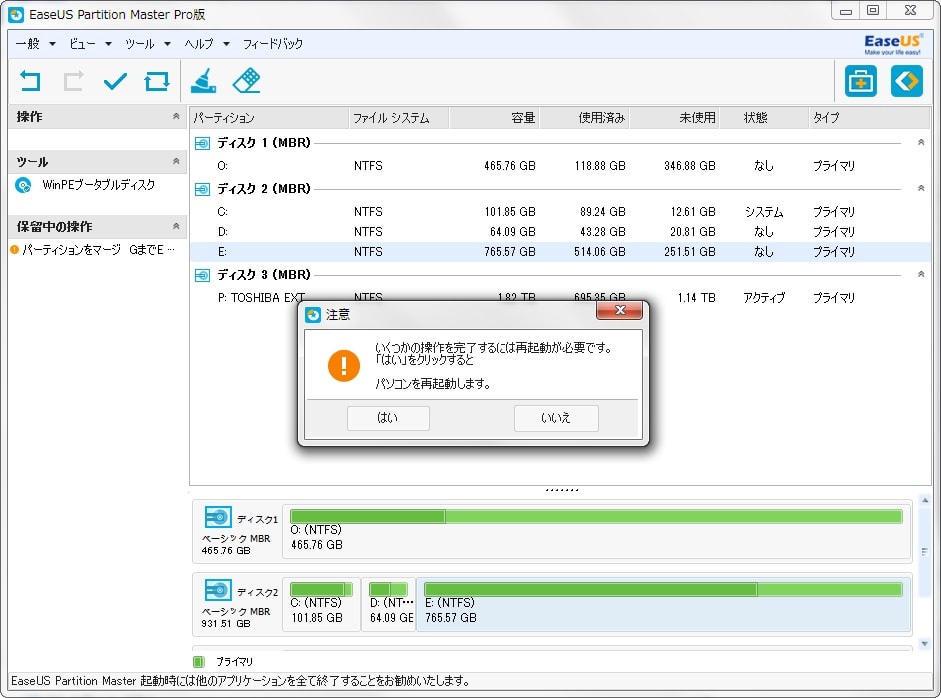Screen dimensions: 941x698
Task: Collapse the ディスク 1 (MBR) group
Action: pos(921,143)
